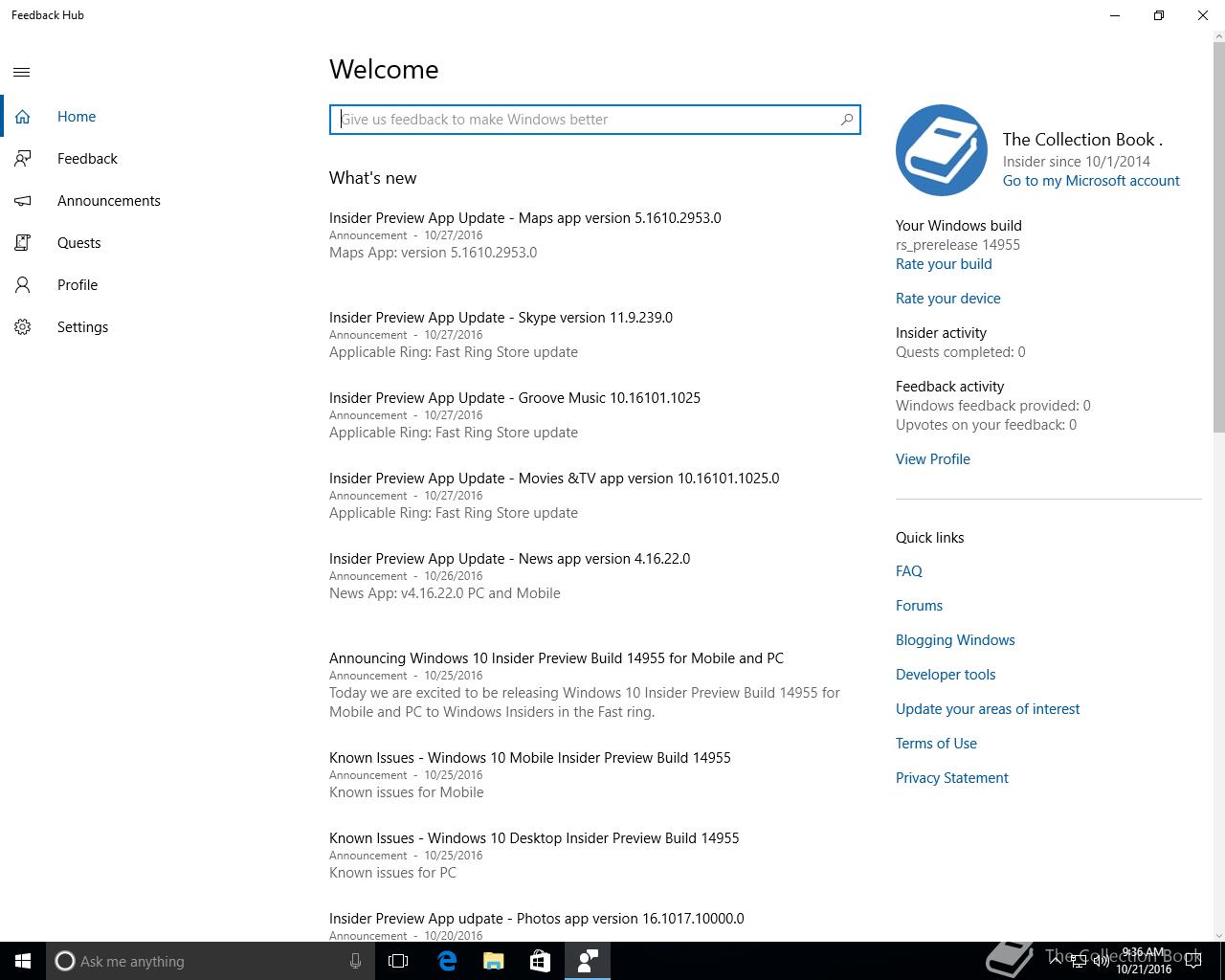
Task: Open Maps app version 5.1610.2953.0 announcement
Action: pyautogui.click(x=525, y=218)
